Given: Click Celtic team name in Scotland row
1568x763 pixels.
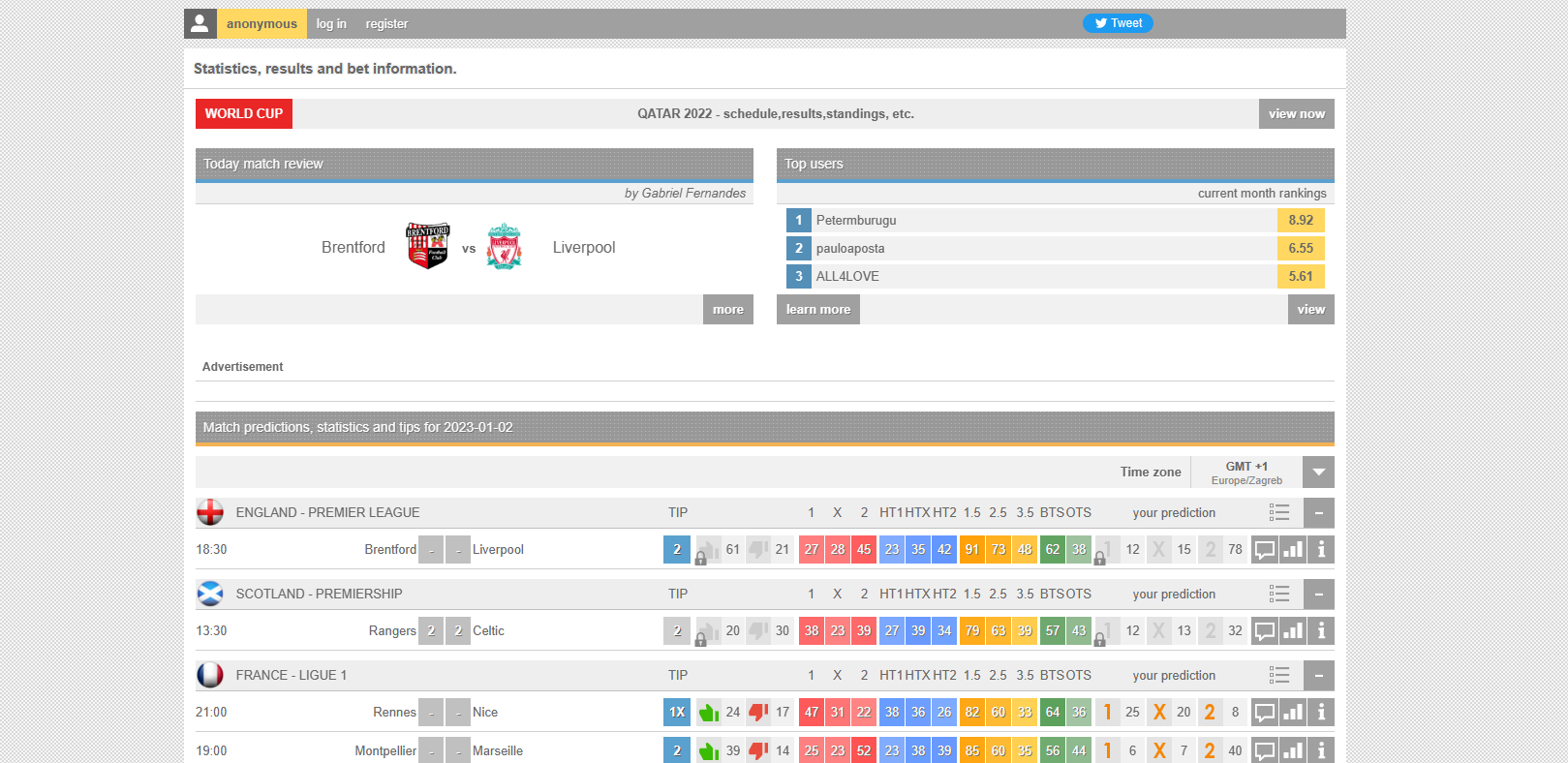Looking at the screenshot, I should [488, 631].
